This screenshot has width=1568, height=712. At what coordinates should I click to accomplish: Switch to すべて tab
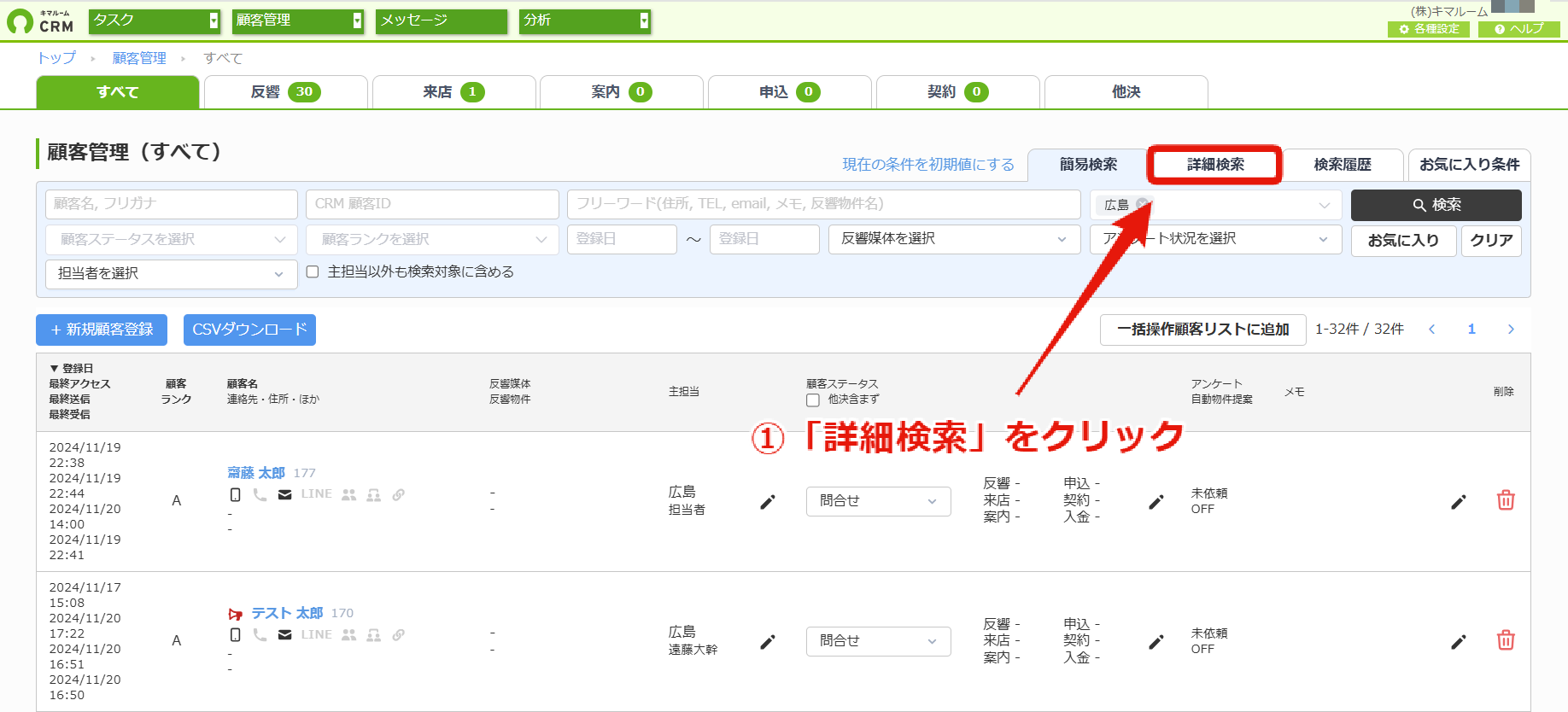point(118,92)
